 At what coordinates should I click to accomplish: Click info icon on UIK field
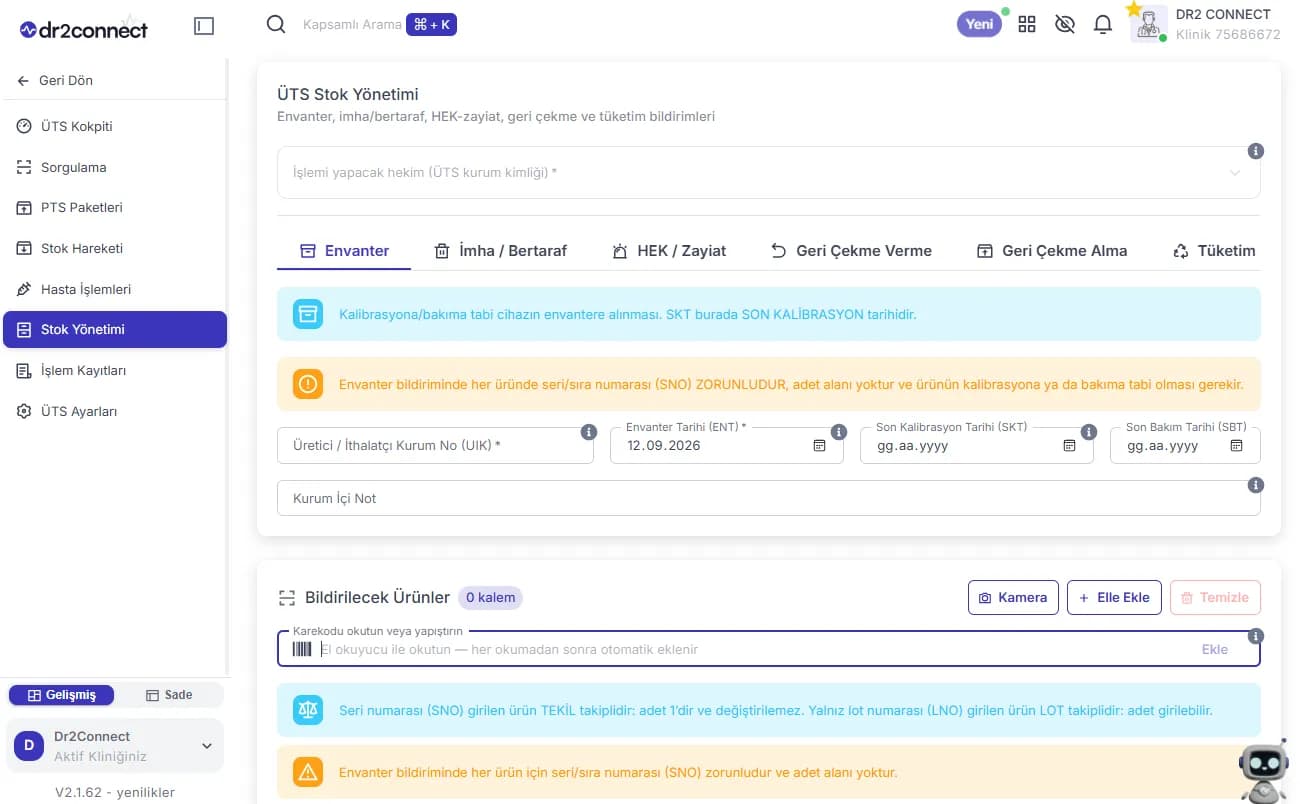[x=589, y=432]
